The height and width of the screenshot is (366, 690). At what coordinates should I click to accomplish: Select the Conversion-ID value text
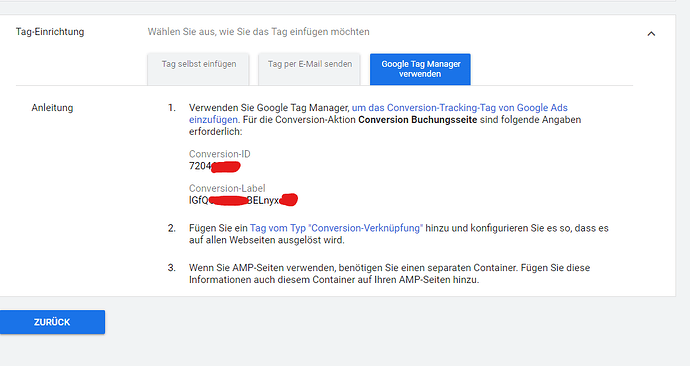coord(214,166)
